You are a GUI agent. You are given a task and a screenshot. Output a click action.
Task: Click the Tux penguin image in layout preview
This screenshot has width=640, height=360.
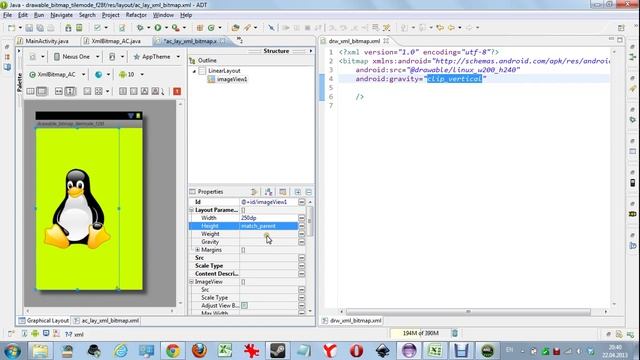coord(77,209)
